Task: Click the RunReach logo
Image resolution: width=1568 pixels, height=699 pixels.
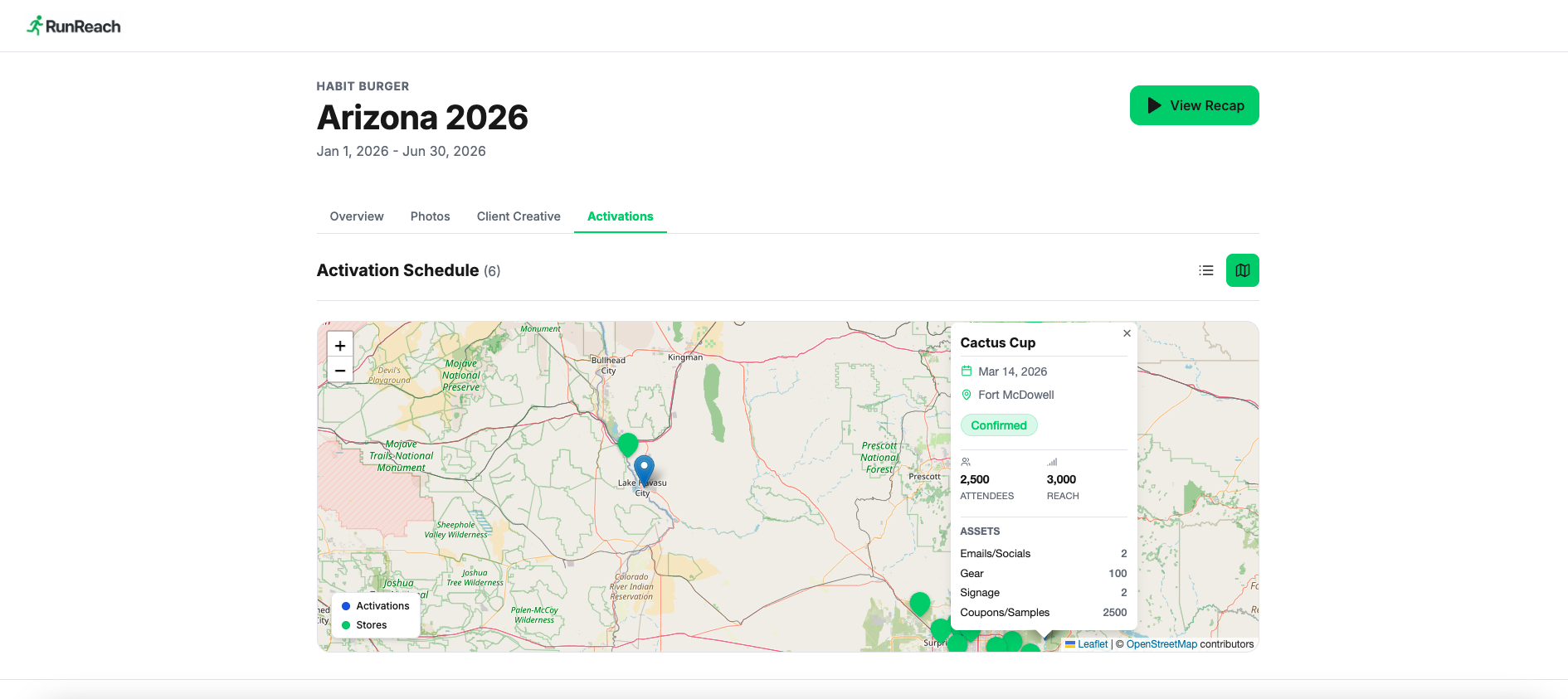Action: tap(74, 26)
